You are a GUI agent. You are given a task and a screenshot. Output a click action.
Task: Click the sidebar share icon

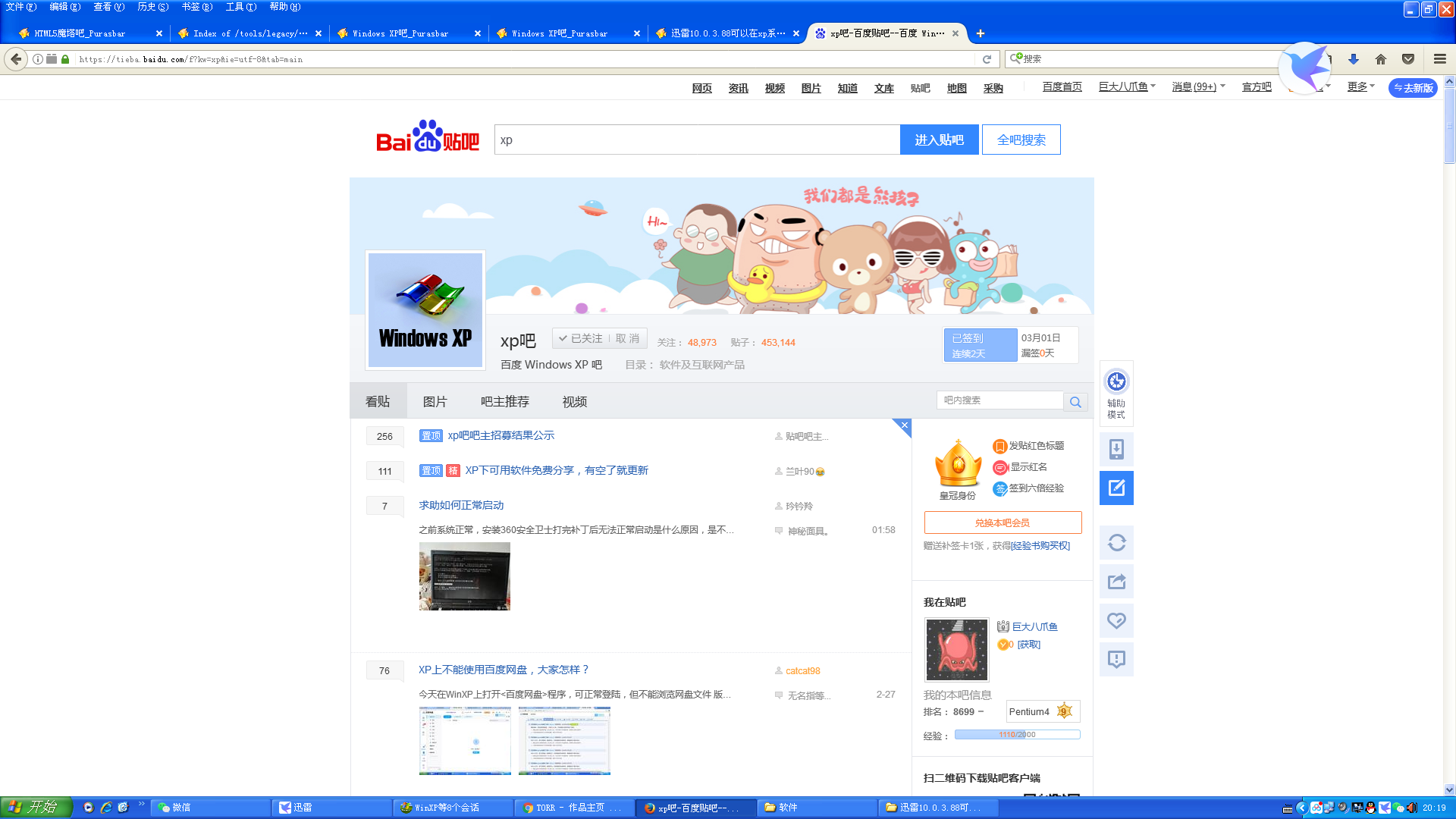[1116, 582]
